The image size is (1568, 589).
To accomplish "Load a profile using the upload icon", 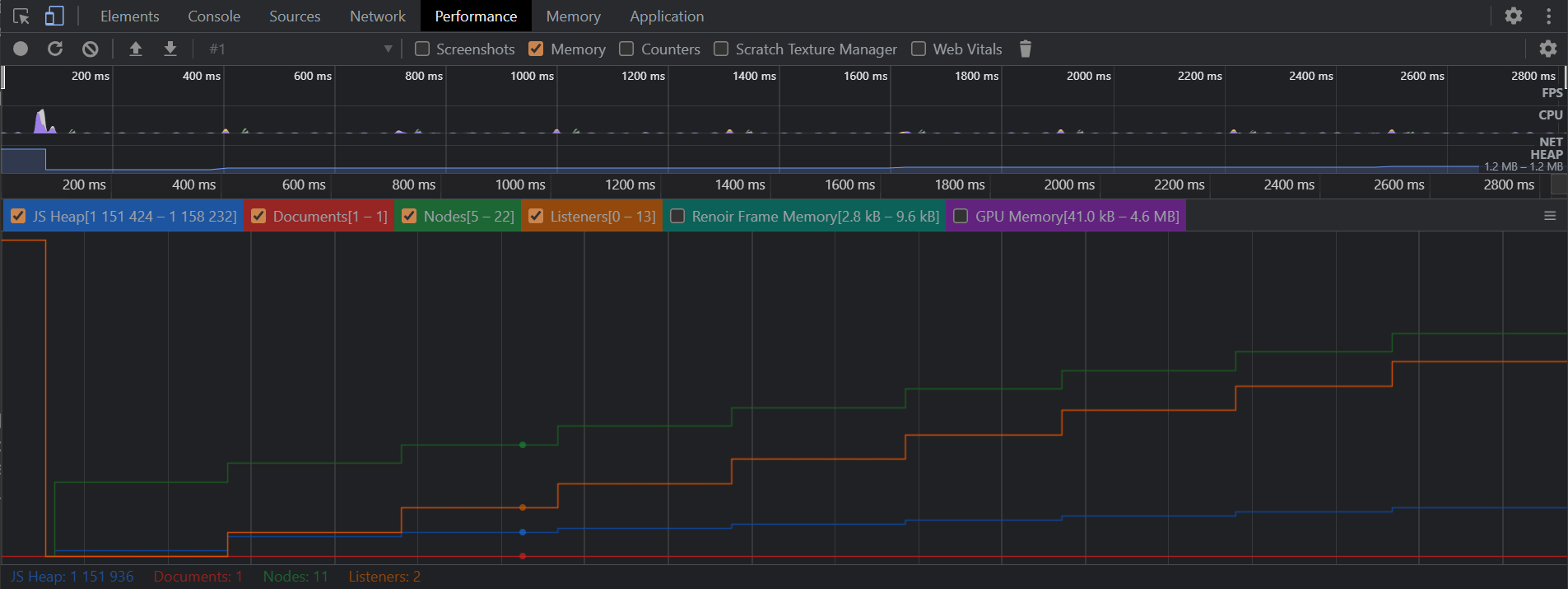I will [x=136, y=49].
